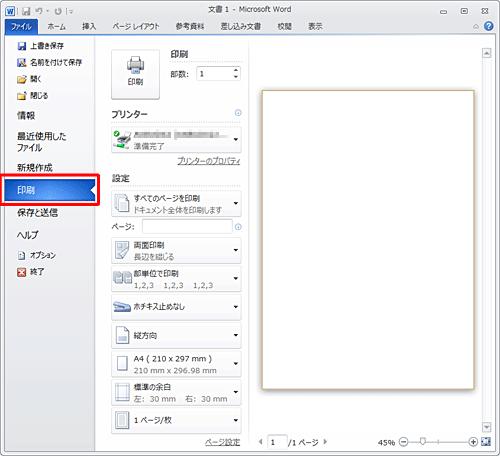Expand the ホチキス止めなし dropdown
This screenshot has height=456, width=500.
pos(176,307)
